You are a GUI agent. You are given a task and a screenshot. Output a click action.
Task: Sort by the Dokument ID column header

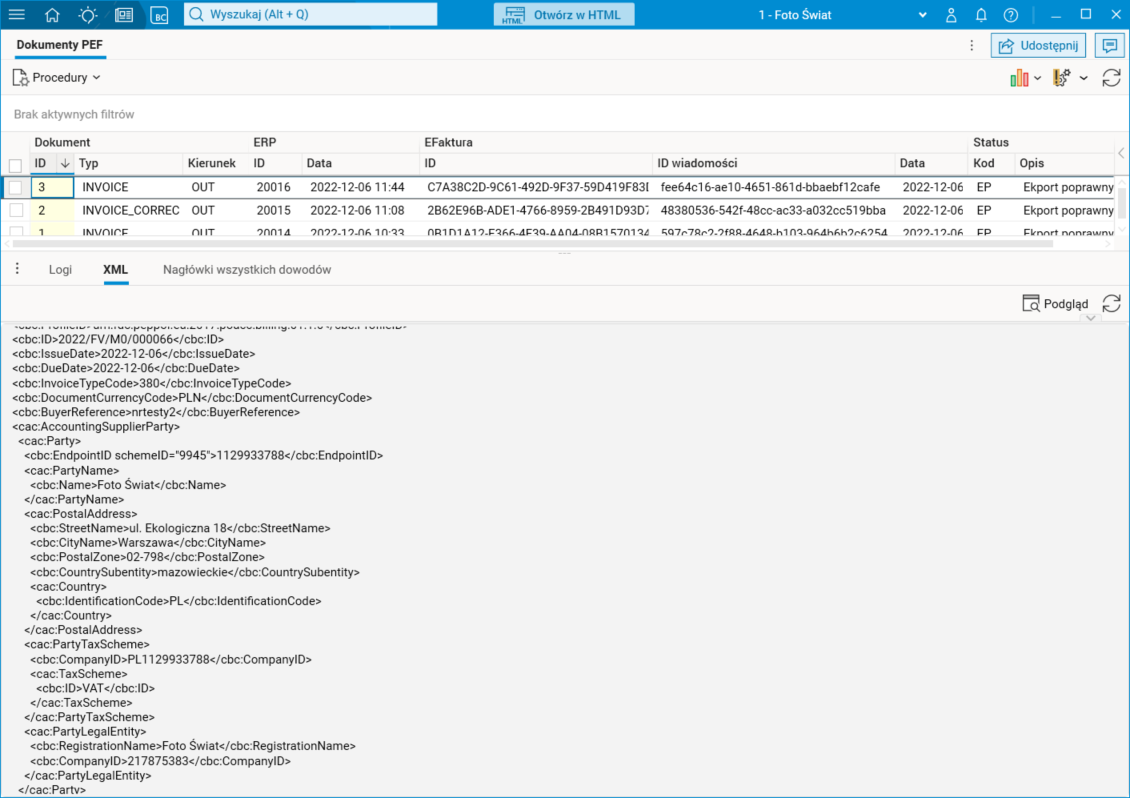40,163
